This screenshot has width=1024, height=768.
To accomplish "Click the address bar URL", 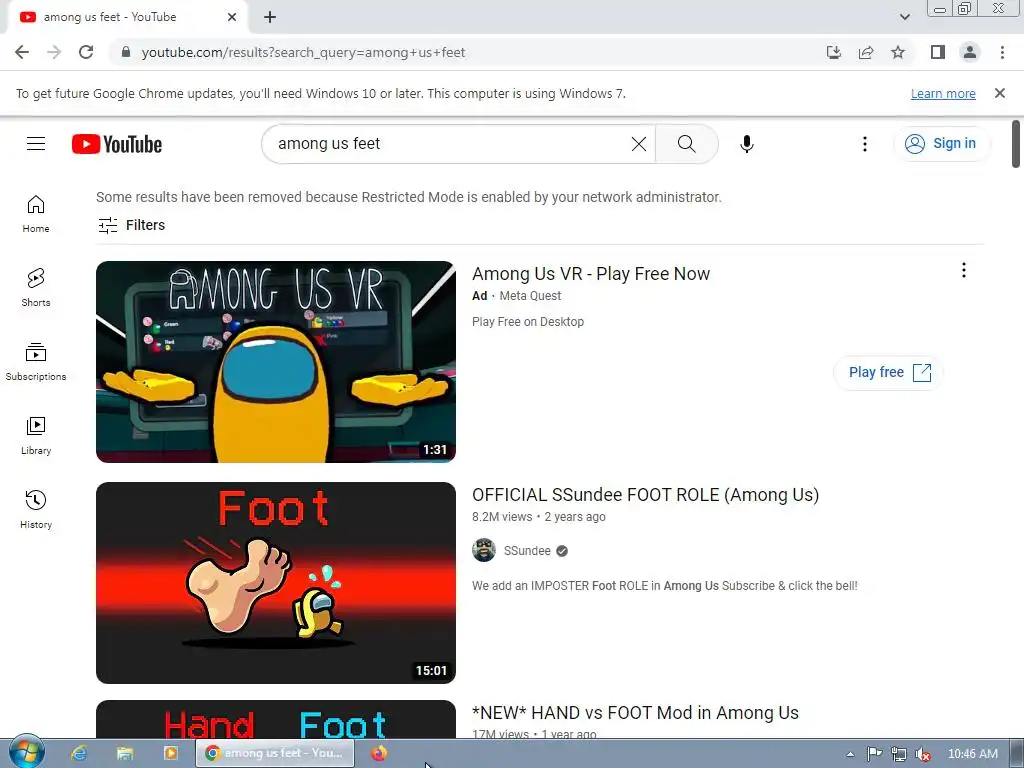I will (303, 52).
